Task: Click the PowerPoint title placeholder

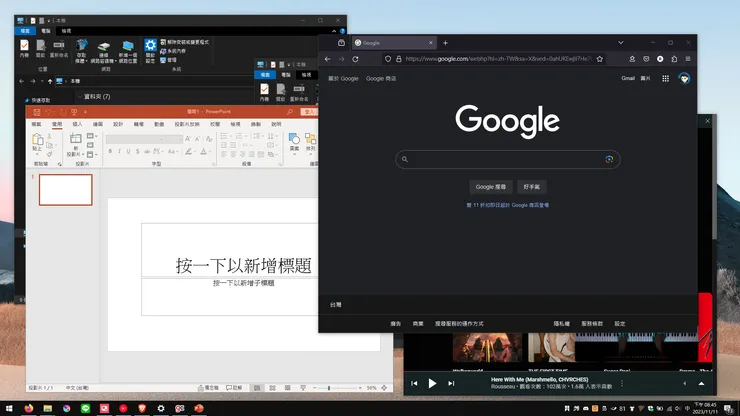Action: 244,265
